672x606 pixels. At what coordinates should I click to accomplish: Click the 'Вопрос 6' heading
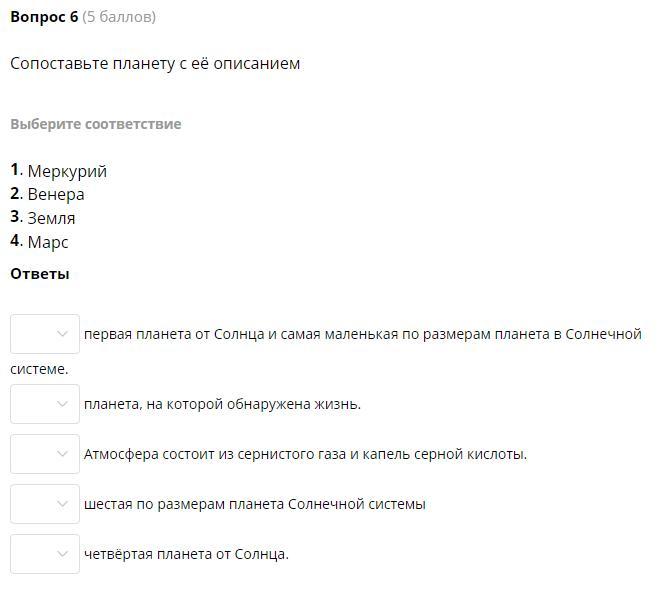click(x=44, y=17)
